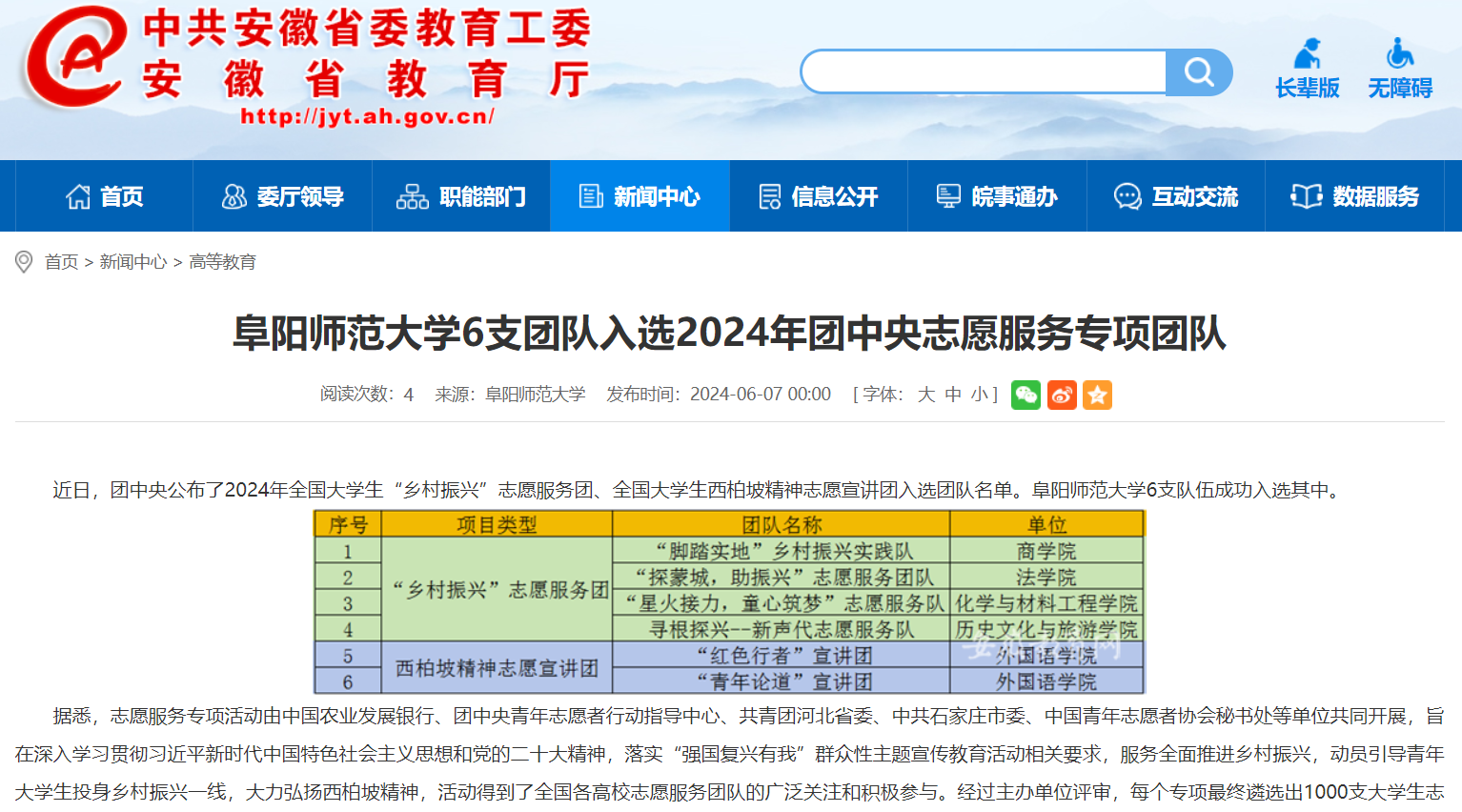Share article to Weibo icon

[1062, 395]
